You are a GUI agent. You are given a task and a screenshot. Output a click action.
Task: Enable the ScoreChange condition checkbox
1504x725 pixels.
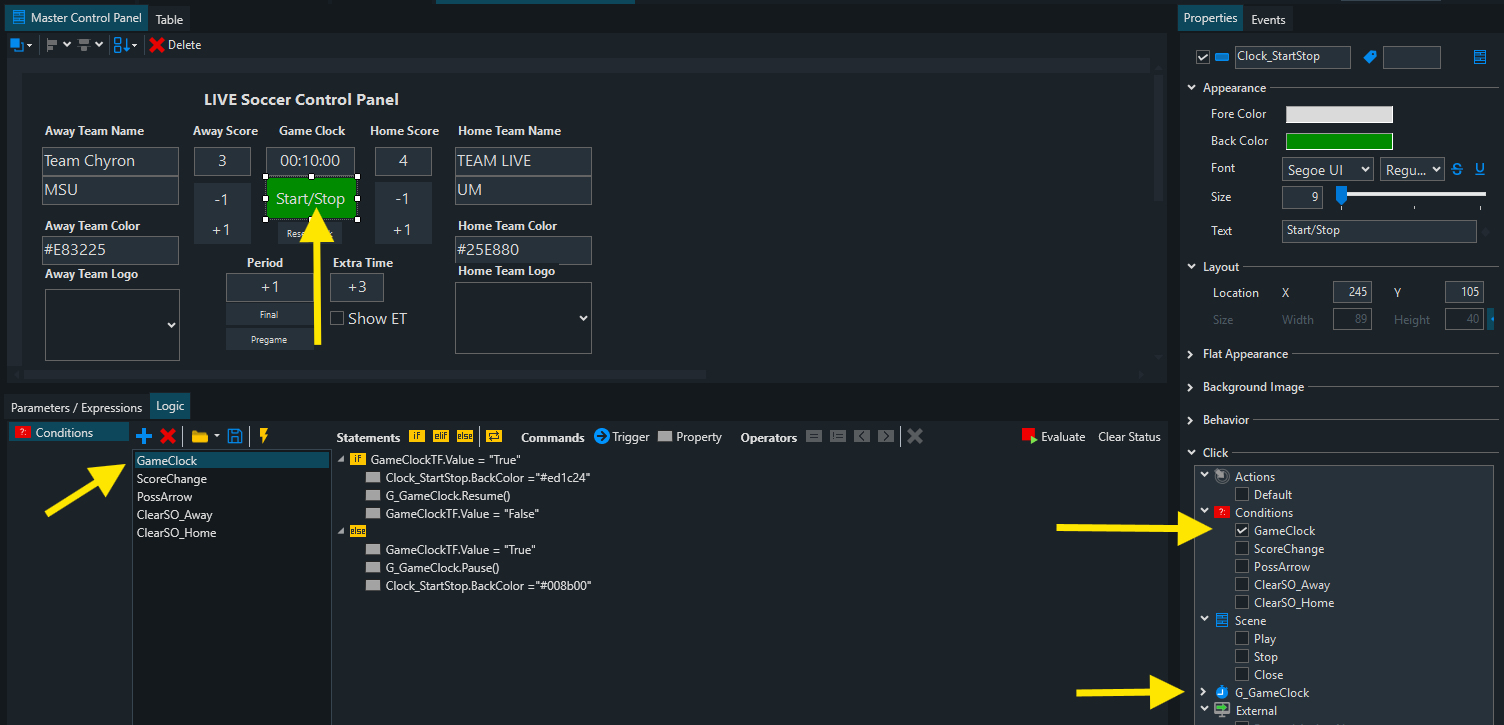click(1242, 549)
